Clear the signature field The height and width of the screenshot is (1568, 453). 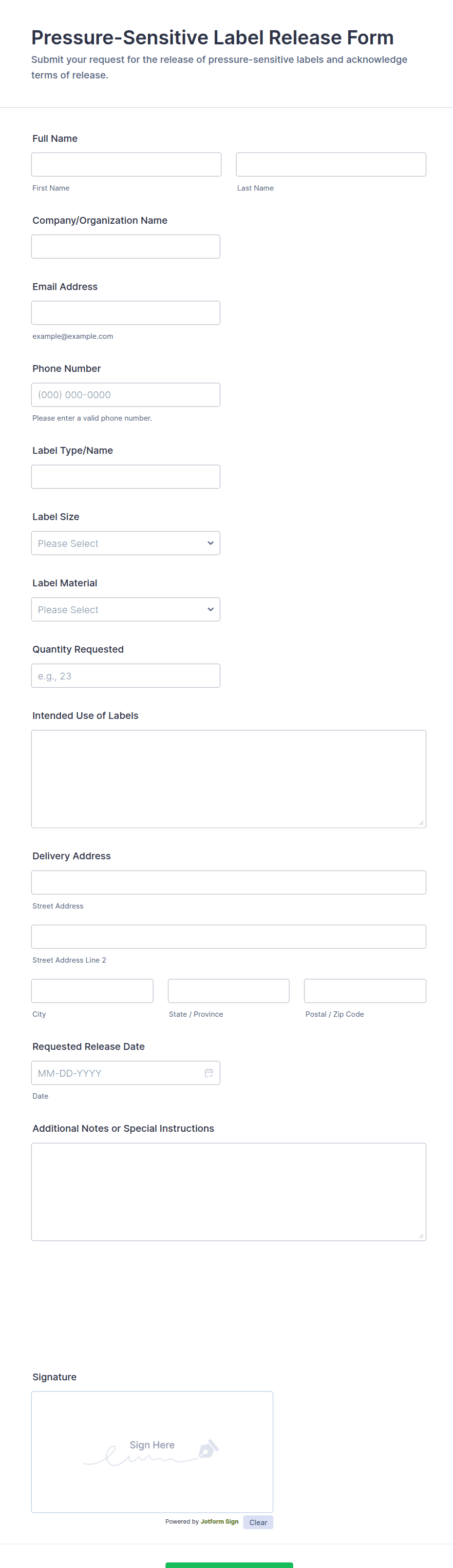click(x=258, y=1522)
